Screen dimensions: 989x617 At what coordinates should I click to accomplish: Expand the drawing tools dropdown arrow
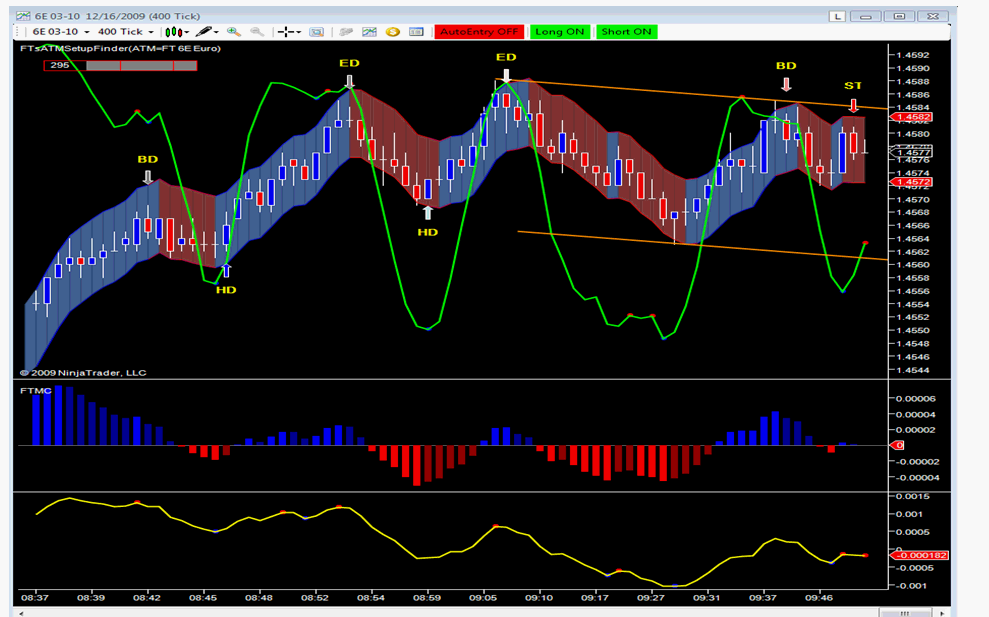pos(216,32)
